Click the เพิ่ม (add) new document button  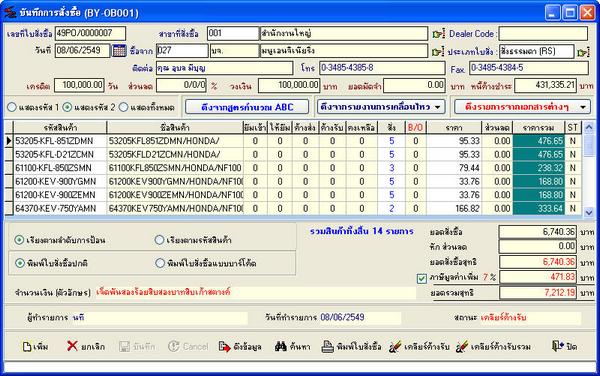pyautogui.click(x=35, y=347)
